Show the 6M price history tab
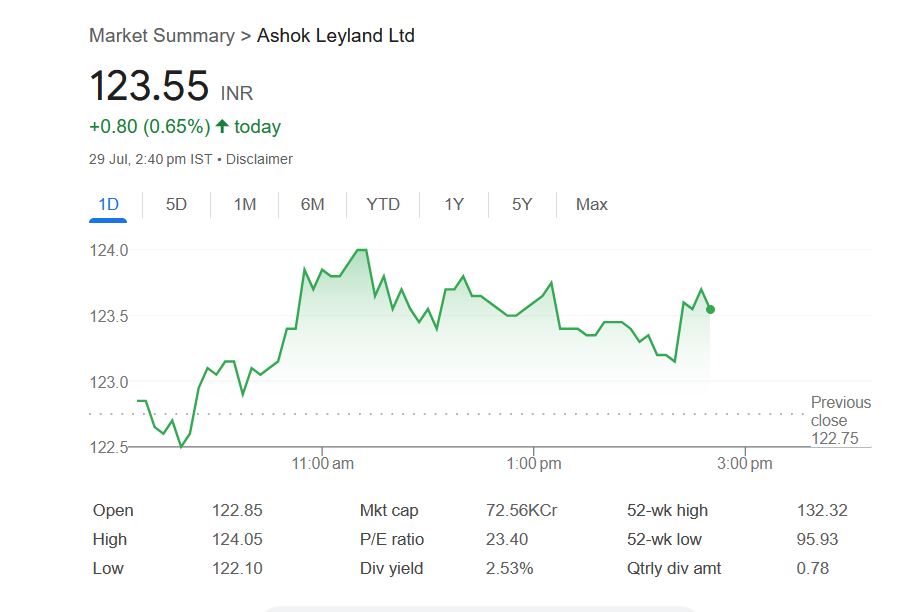Image resolution: width=923 pixels, height=612 pixels. pos(312,205)
